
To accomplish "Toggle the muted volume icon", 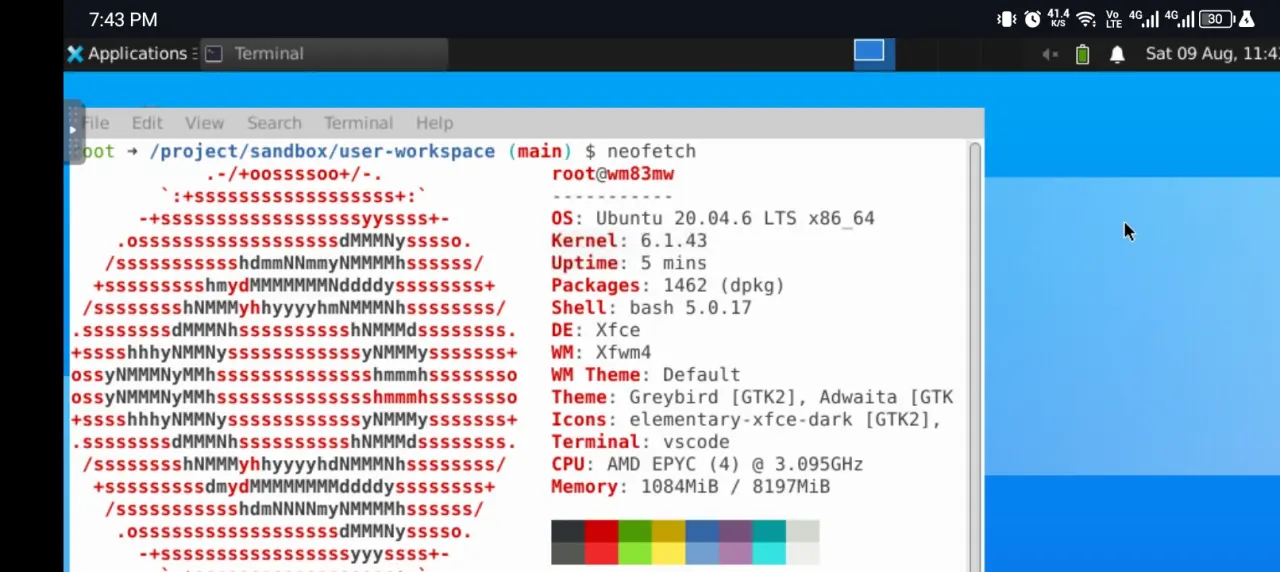I will tap(1050, 54).
